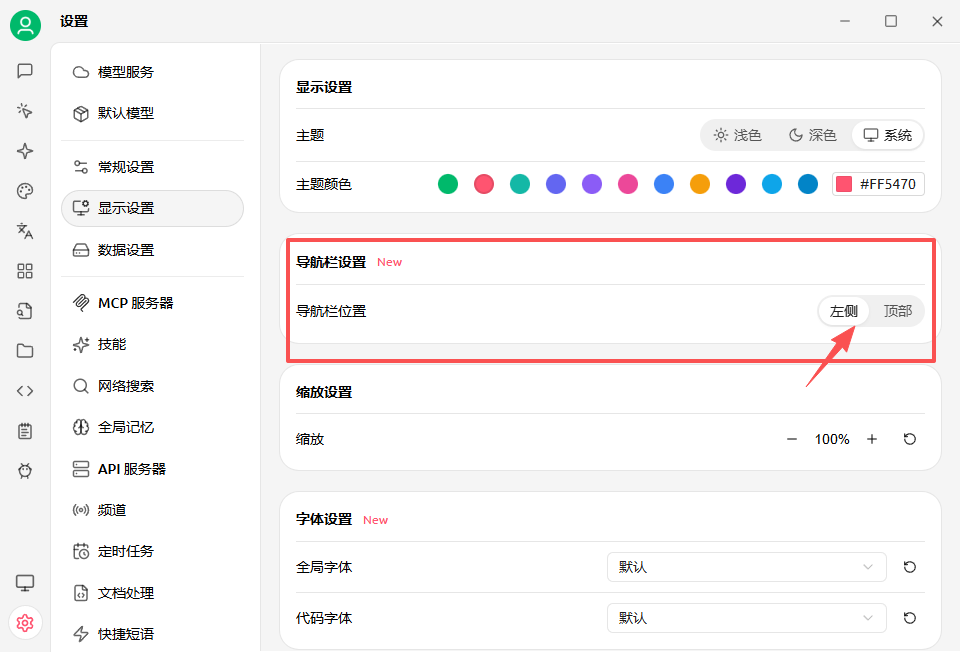Open the paint palette sidebar icon

(25, 191)
